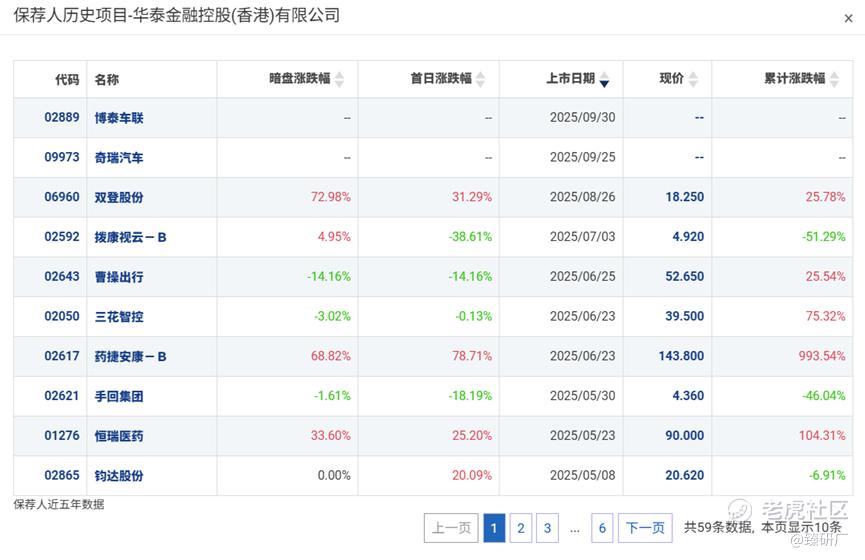
Task: Go to page 3
Action: [x=547, y=528]
